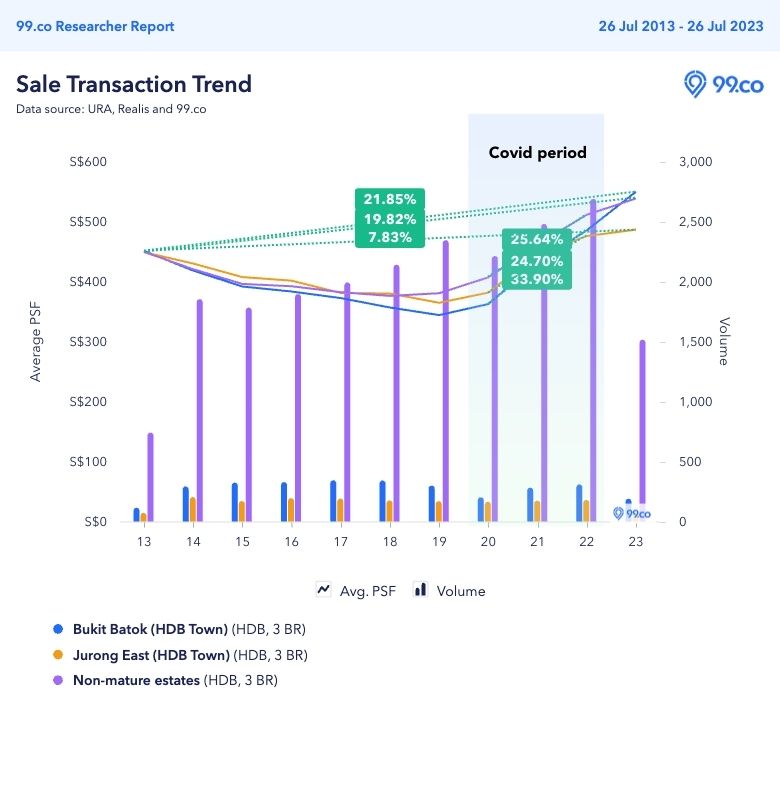The image size is (780, 800).
Task: Click the Sale Transaction Trend title
Action: pos(134,84)
